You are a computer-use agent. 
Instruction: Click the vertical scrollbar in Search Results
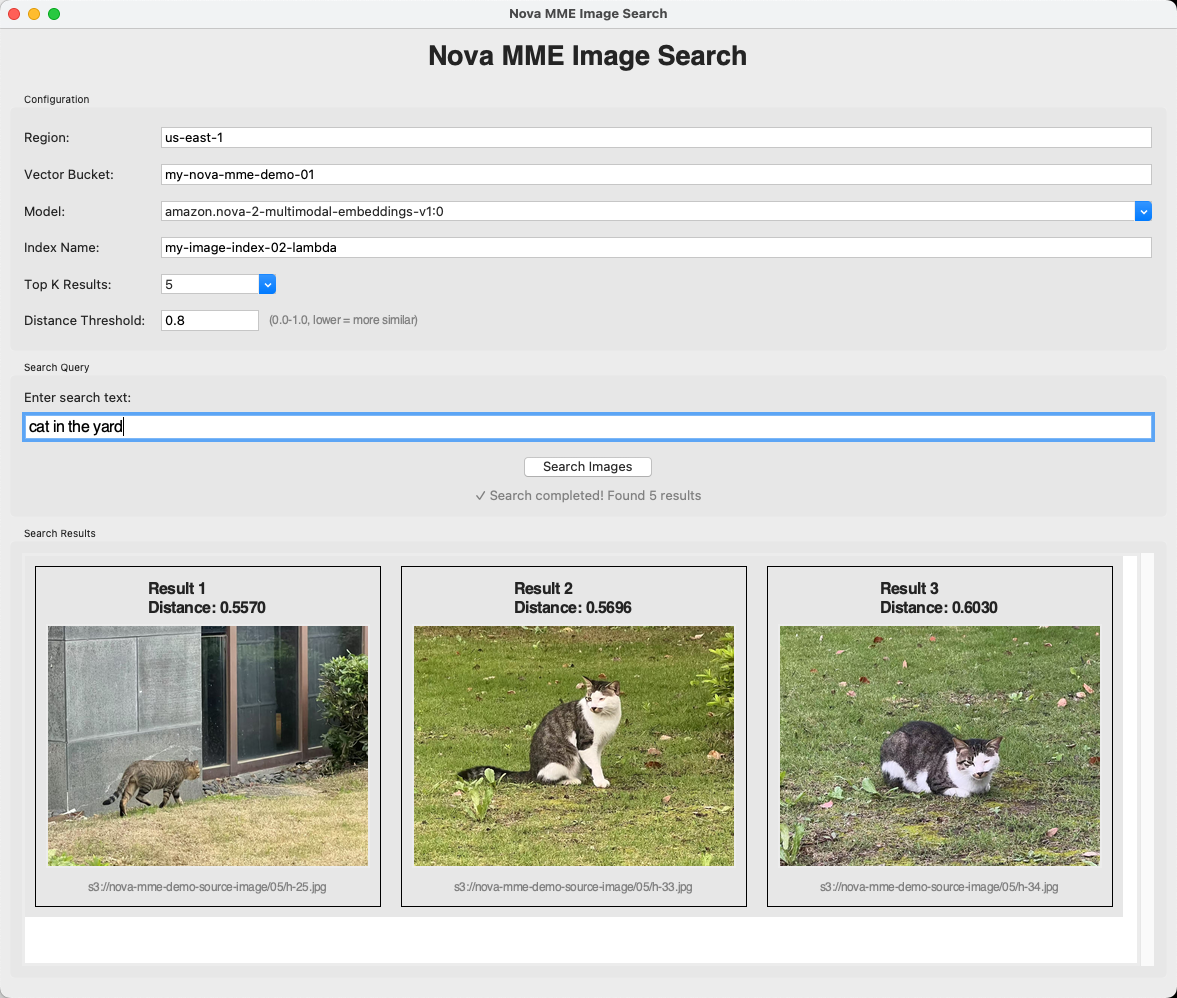(1147, 757)
